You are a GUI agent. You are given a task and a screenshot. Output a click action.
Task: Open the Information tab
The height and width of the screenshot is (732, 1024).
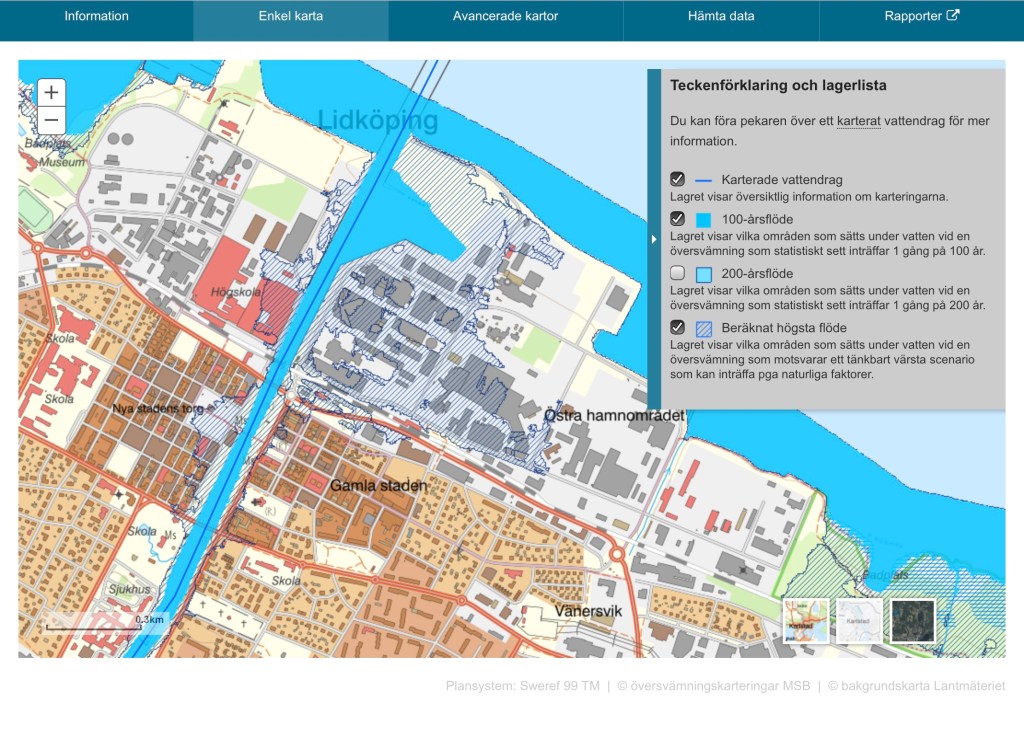97,16
